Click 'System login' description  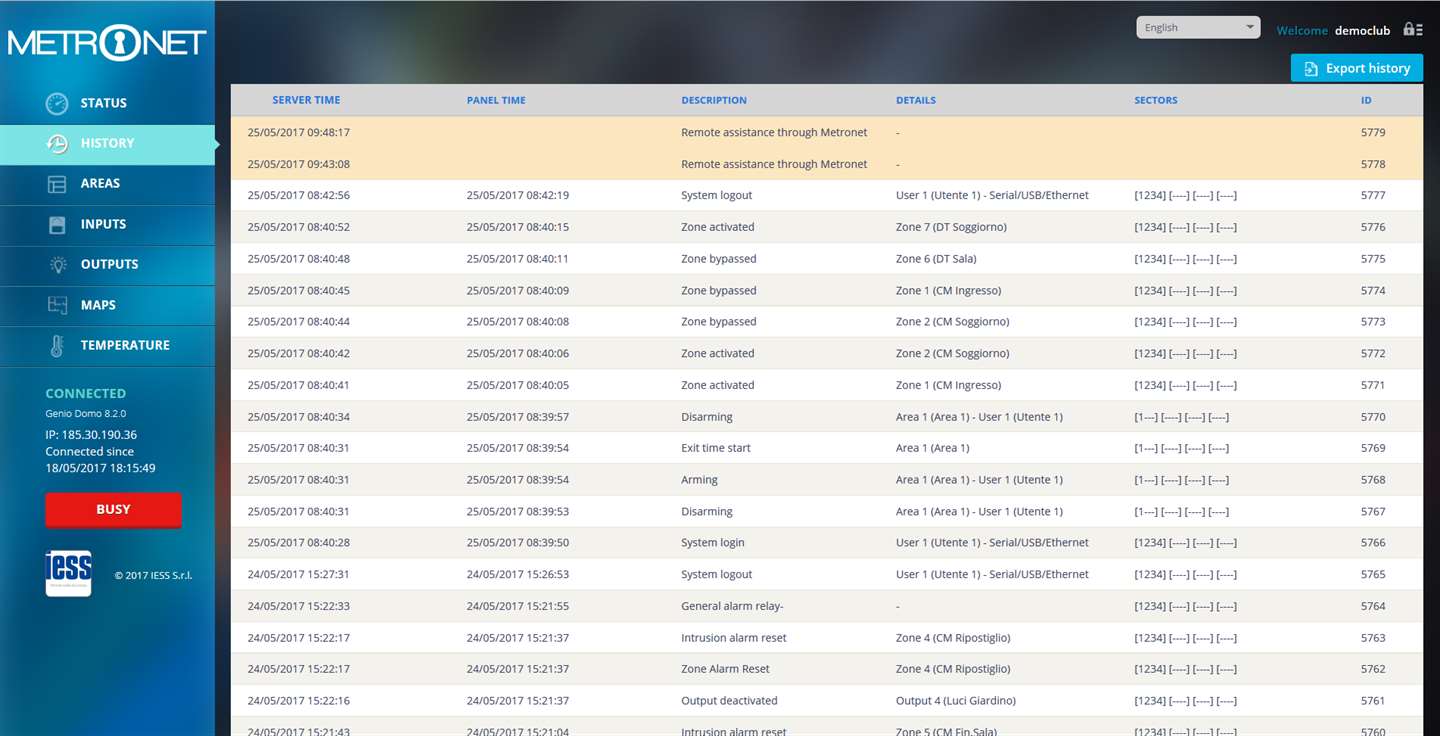click(x=713, y=543)
